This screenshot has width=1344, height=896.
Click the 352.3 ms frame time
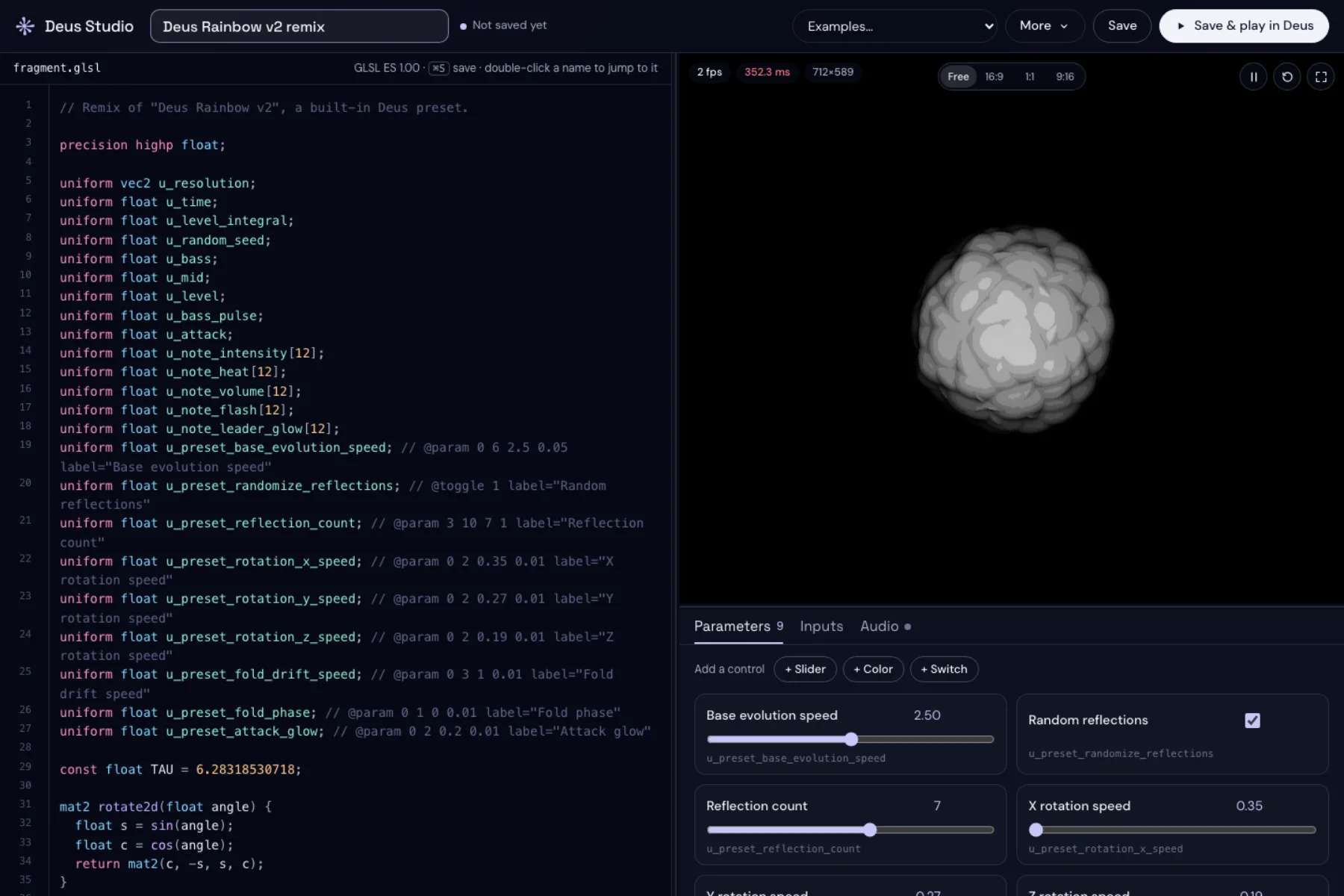767,72
